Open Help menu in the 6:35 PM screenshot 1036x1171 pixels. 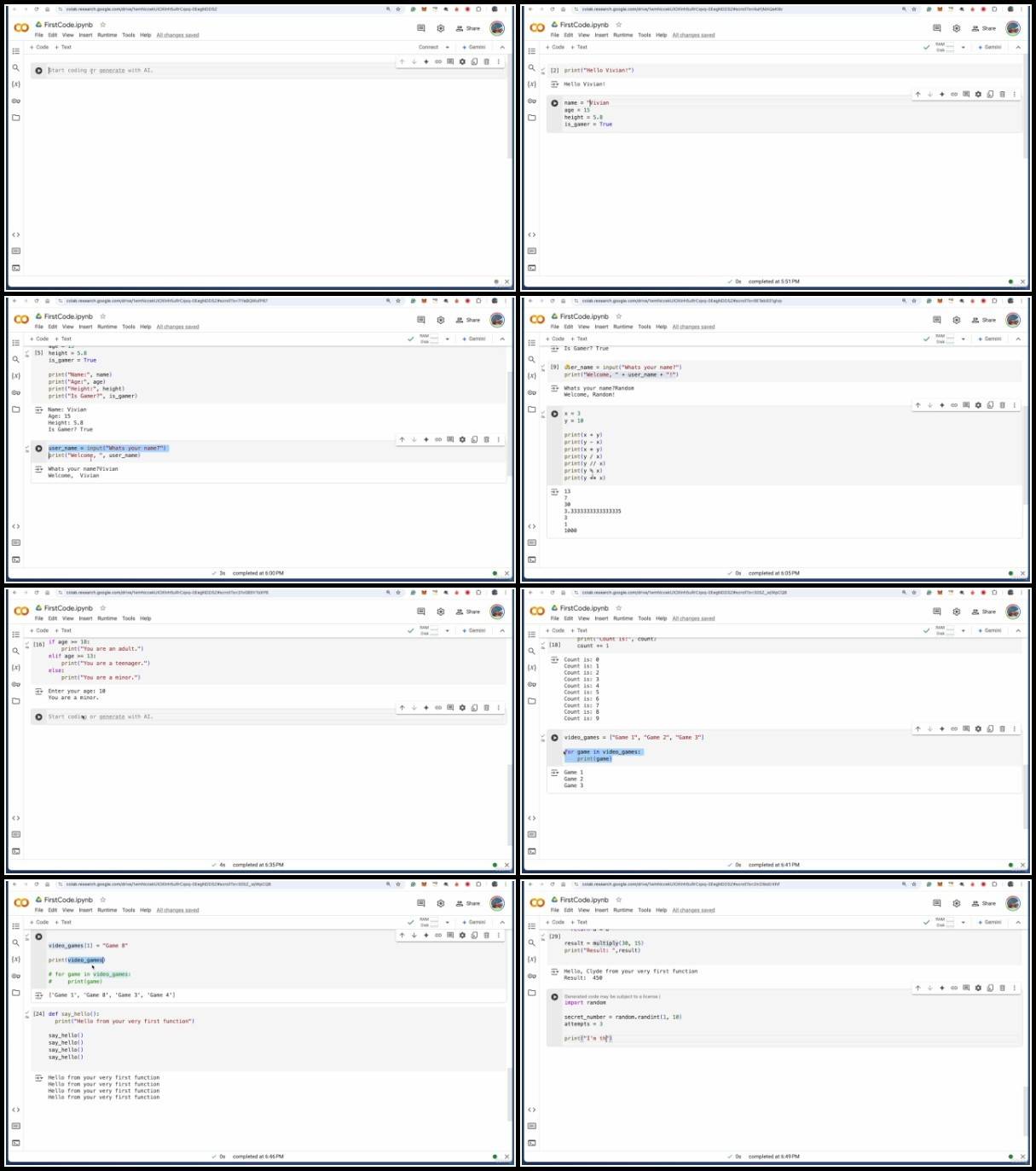[x=146, y=618]
